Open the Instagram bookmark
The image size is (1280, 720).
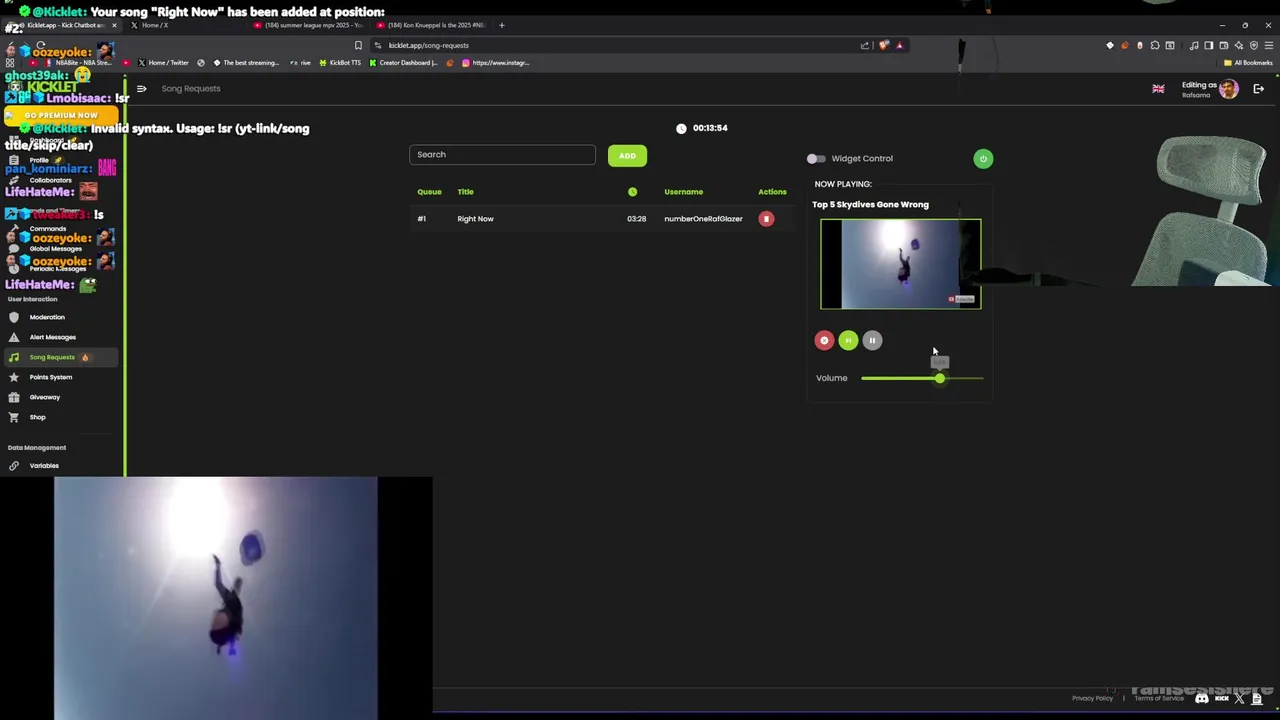tap(496, 63)
